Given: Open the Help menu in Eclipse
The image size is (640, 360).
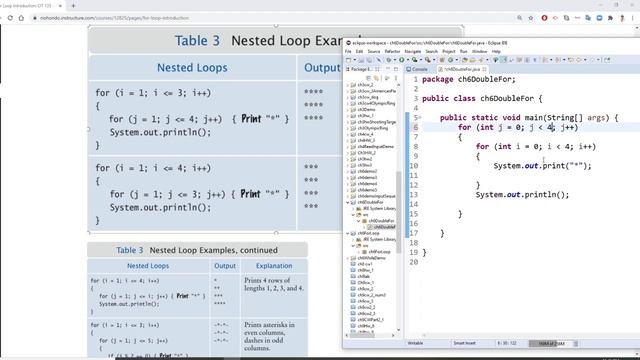Looking at the screenshot, I should pyautogui.click(x=496, y=51).
